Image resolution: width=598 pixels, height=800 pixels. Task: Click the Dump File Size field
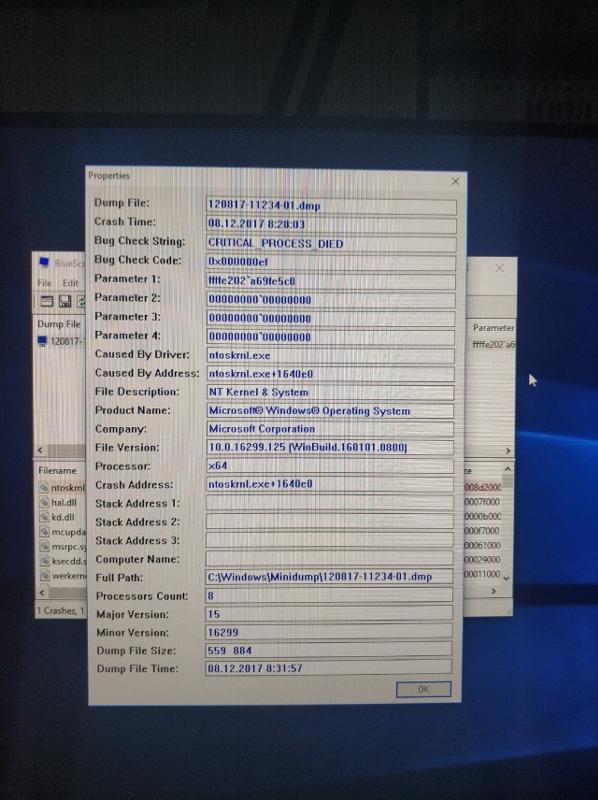tap(329, 650)
